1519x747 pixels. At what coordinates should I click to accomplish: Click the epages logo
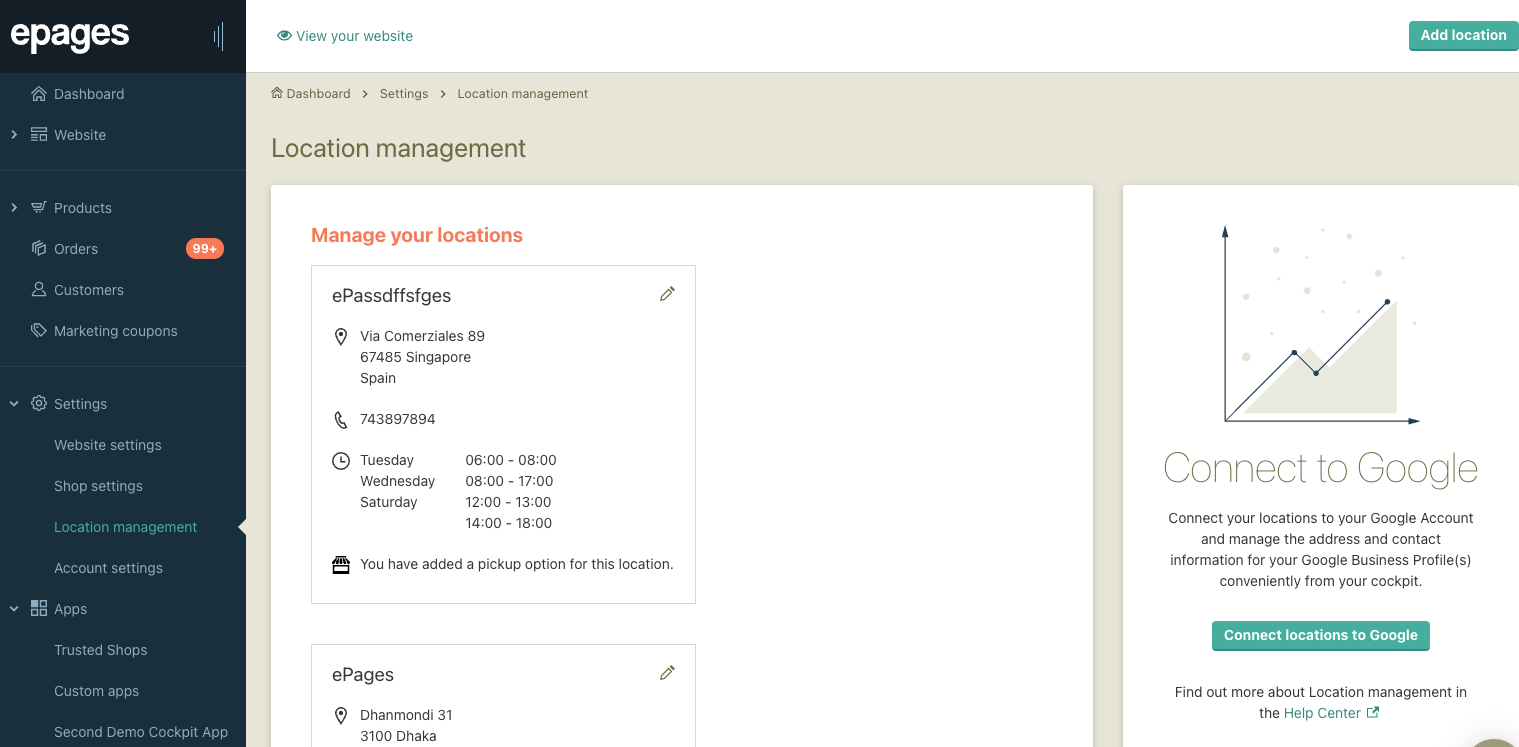pos(70,36)
